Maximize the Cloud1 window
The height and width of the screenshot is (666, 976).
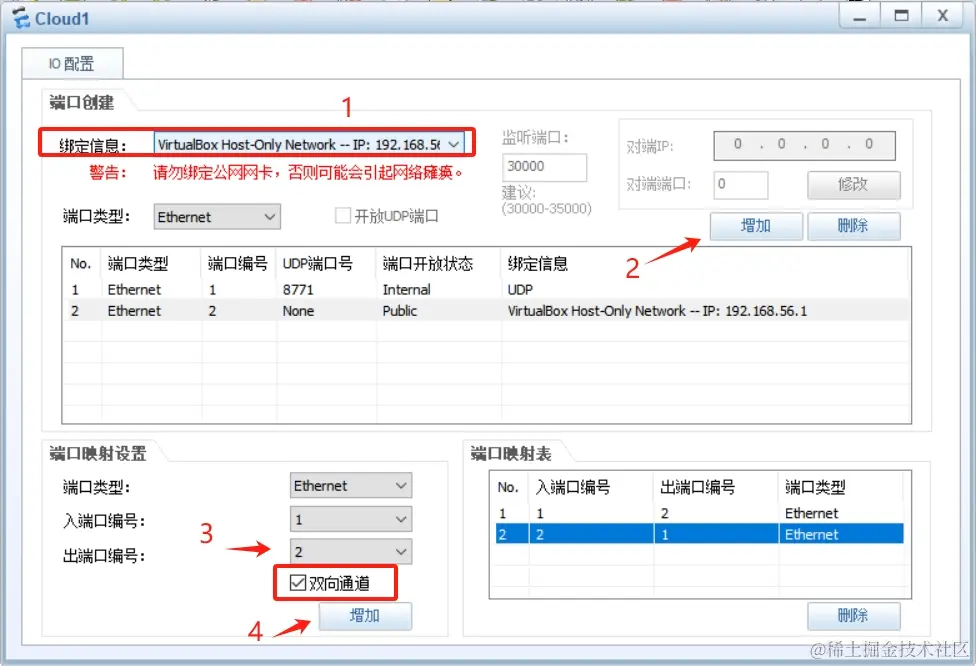click(901, 16)
